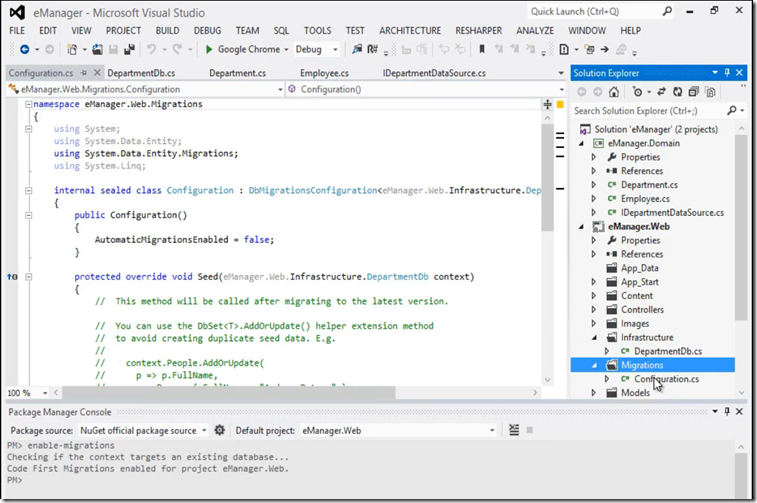Click the Solution Explorer vertical scrollbar
The image size is (757, 503).
tap(741, 227)
